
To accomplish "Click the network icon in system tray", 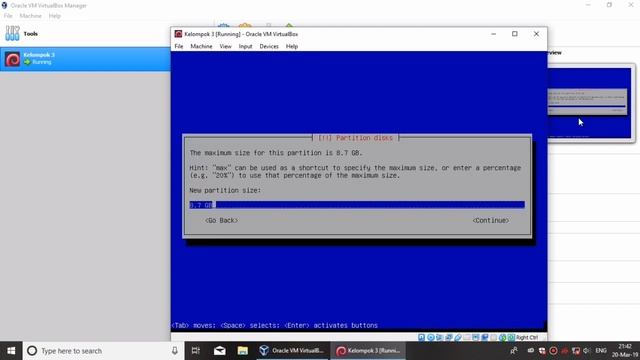I will (576, 351).
